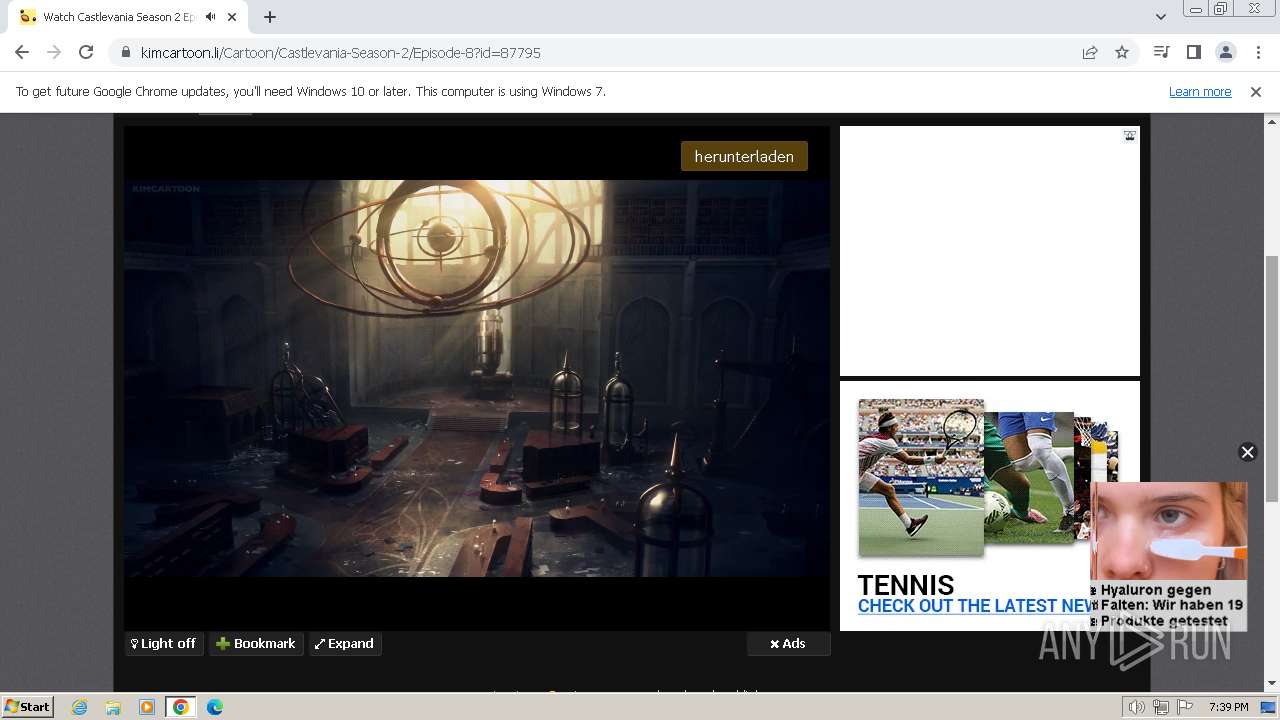Open the Chrome three-dot menu
Screen dimensions: 1280x720
click(1257, 52)
